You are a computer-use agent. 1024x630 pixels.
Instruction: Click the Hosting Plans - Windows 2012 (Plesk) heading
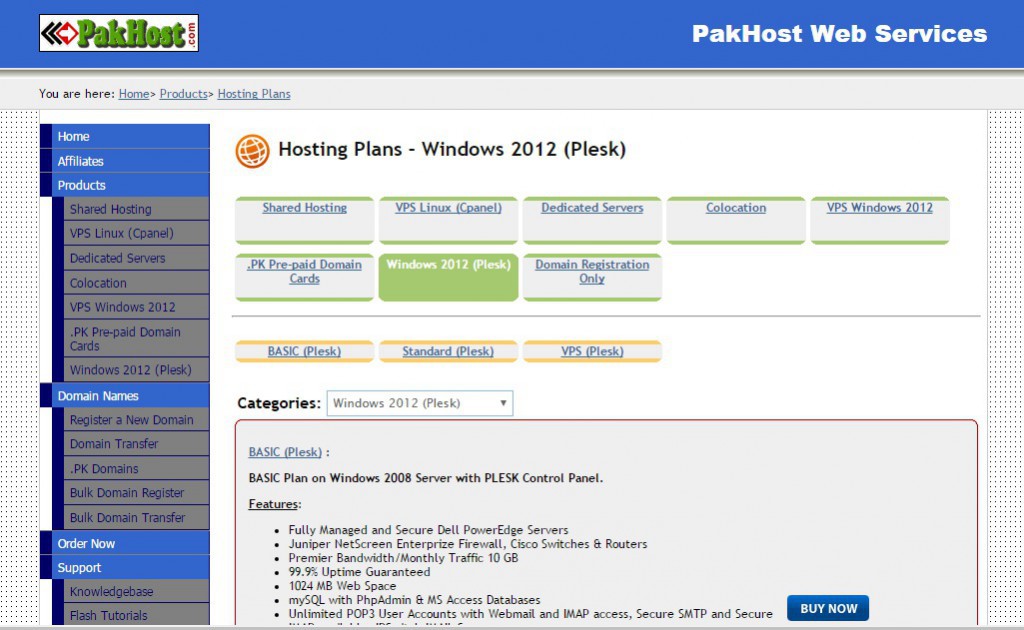pos(452,150)
